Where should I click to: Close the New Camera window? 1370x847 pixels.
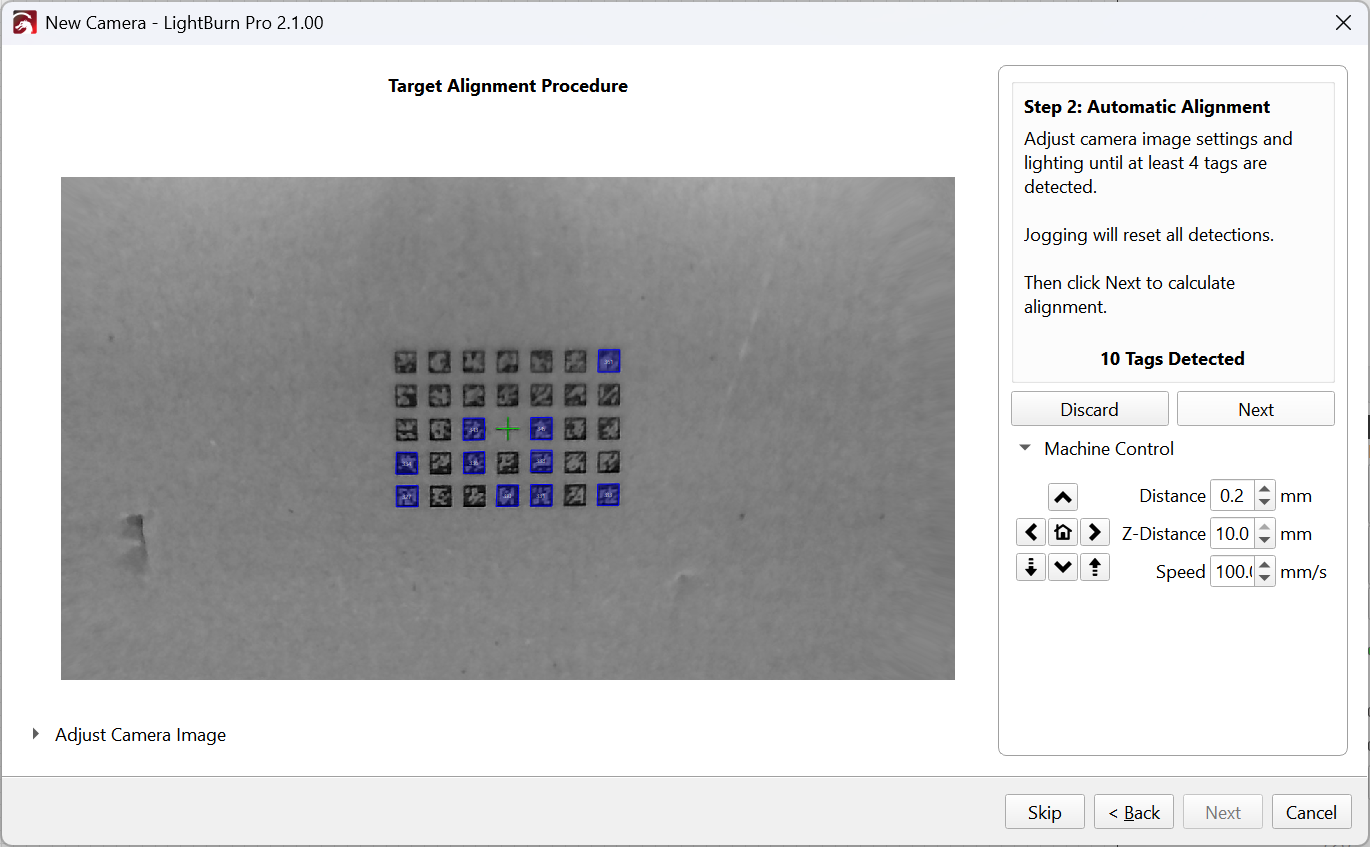click(1343, 22)
